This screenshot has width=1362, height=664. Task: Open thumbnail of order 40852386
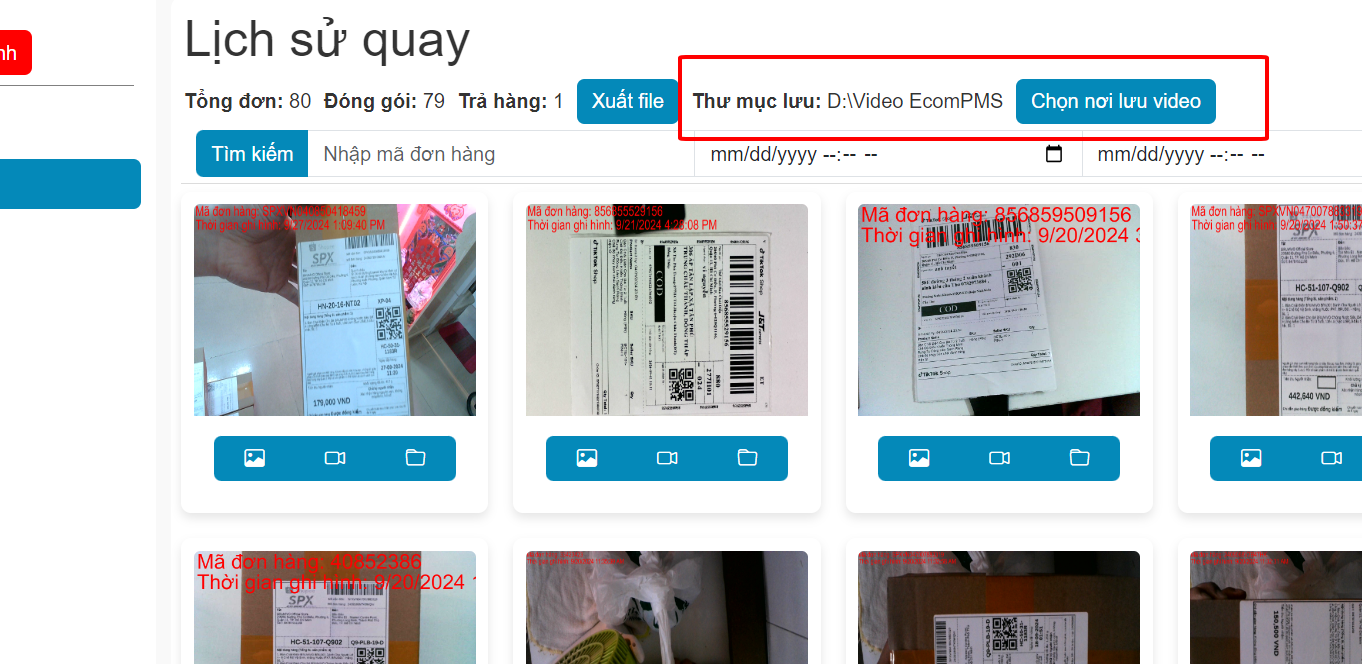[335, 607]
